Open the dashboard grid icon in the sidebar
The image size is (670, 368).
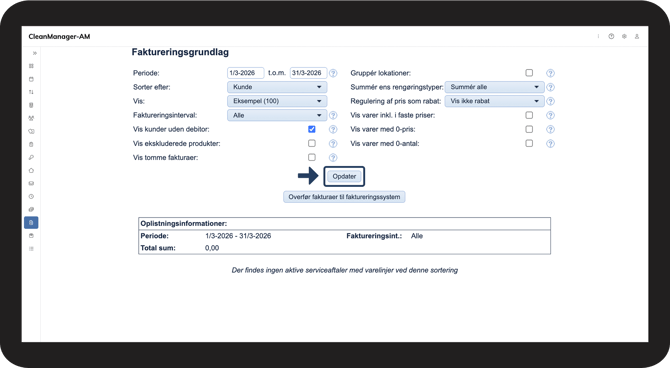coord(31,66)
